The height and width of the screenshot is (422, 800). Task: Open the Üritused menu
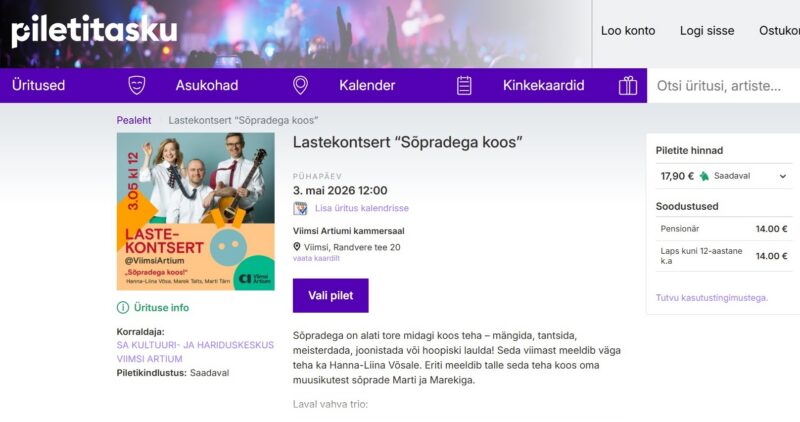point(39,85)
